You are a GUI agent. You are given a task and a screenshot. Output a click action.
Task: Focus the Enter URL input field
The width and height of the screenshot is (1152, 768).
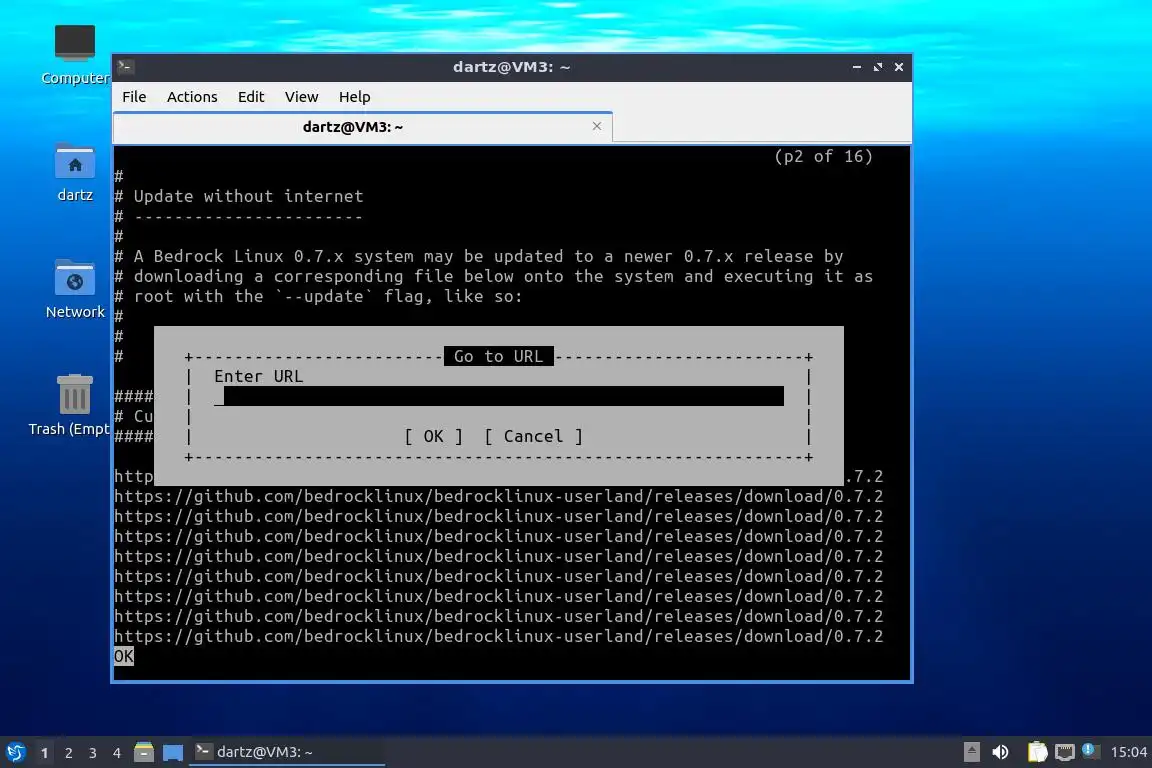[x=499, y=396]
